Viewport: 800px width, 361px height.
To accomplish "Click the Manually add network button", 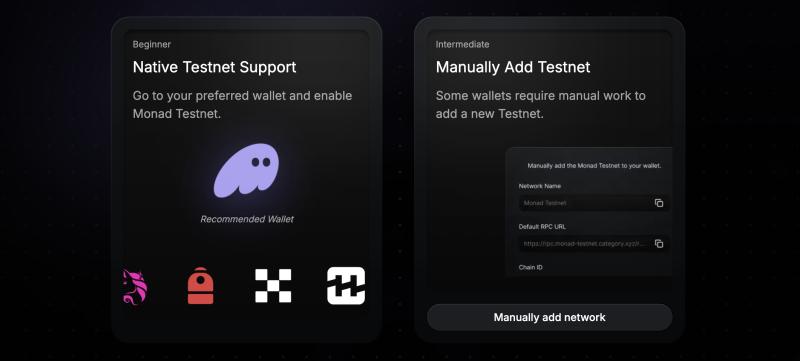I will 549,317.
